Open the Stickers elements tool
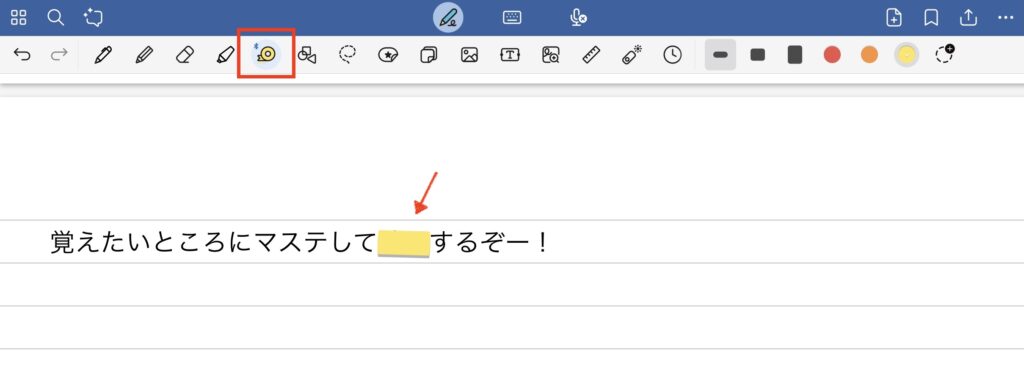Screen dimensions: 1024x385 click(388, 55)
